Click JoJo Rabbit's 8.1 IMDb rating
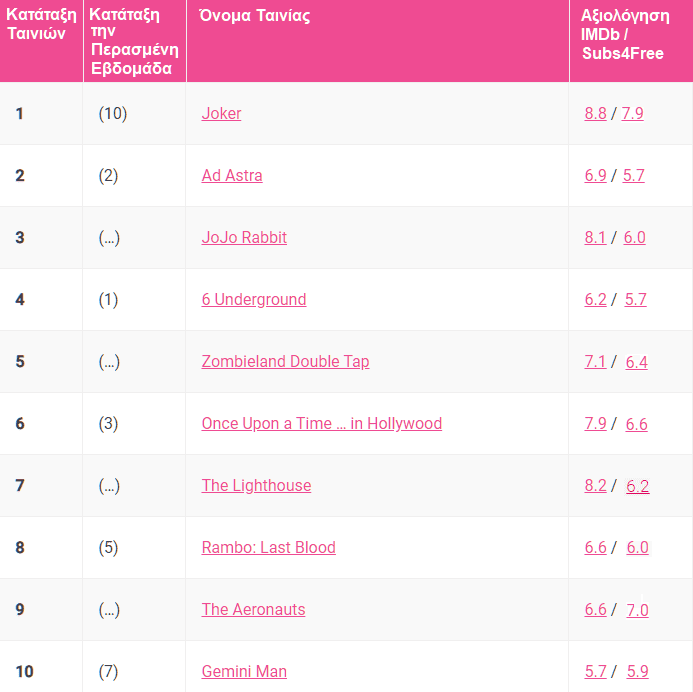Screen dimensions: 693x692 pos(595,237)
